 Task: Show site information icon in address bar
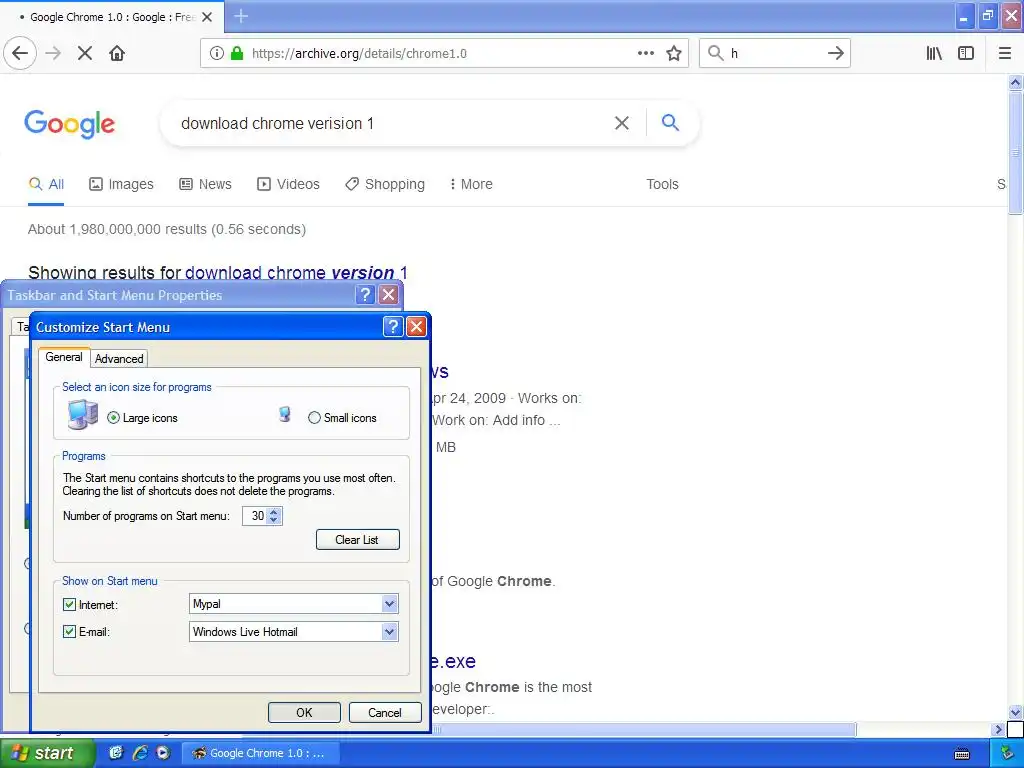coord(217,53)
